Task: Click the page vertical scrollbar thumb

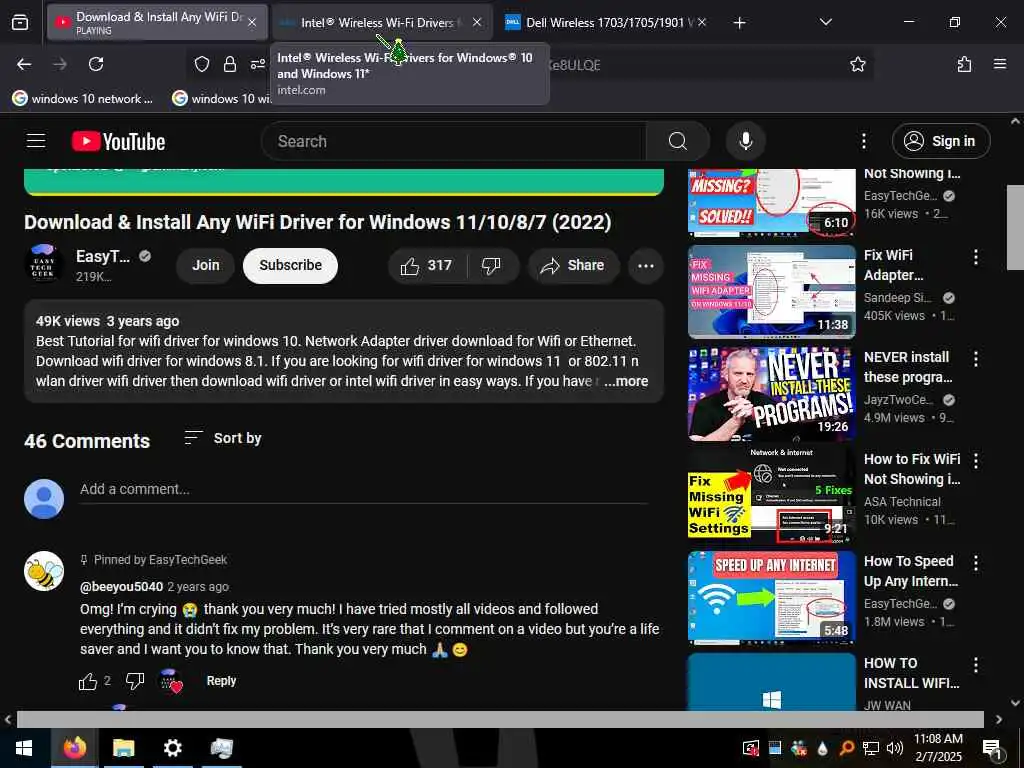Action: pyautogui.click(x=1015, y=227)
